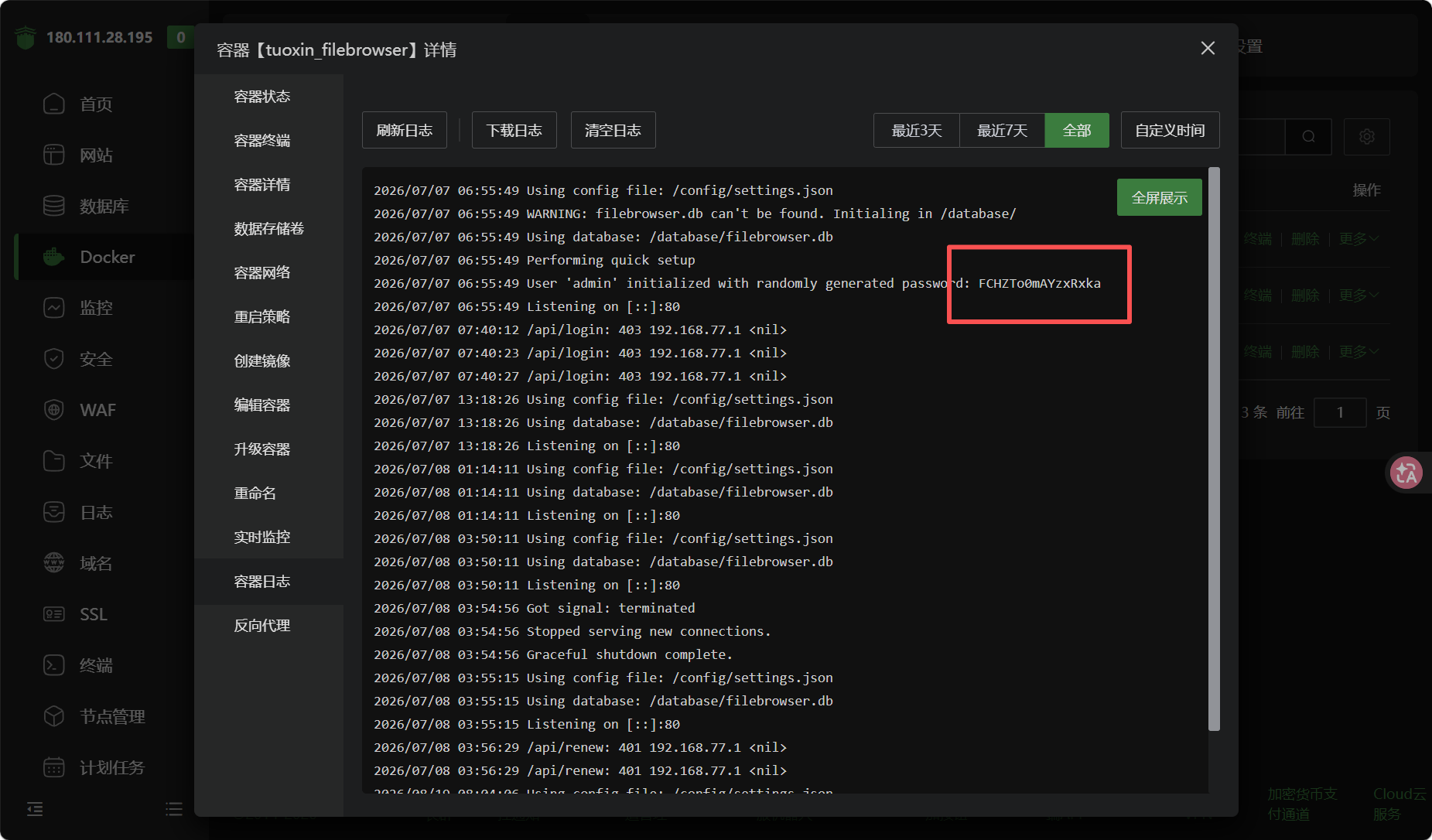Click the page number input field behind dialog

(x=1340, y=412)
